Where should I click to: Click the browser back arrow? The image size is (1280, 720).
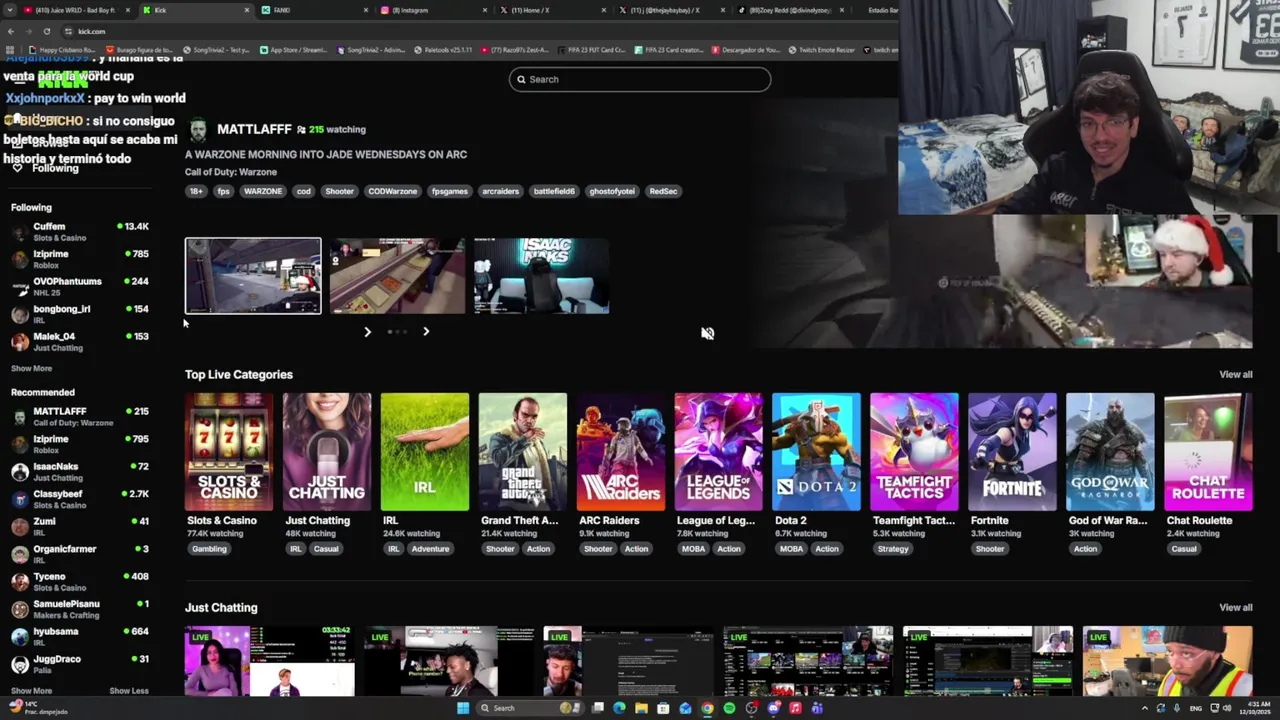click(10, 31)
